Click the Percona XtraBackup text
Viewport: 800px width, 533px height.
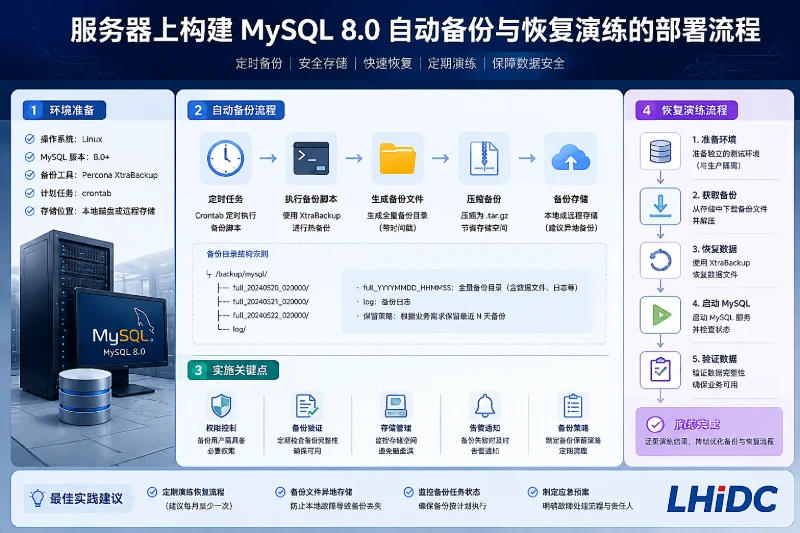[120, 175]
